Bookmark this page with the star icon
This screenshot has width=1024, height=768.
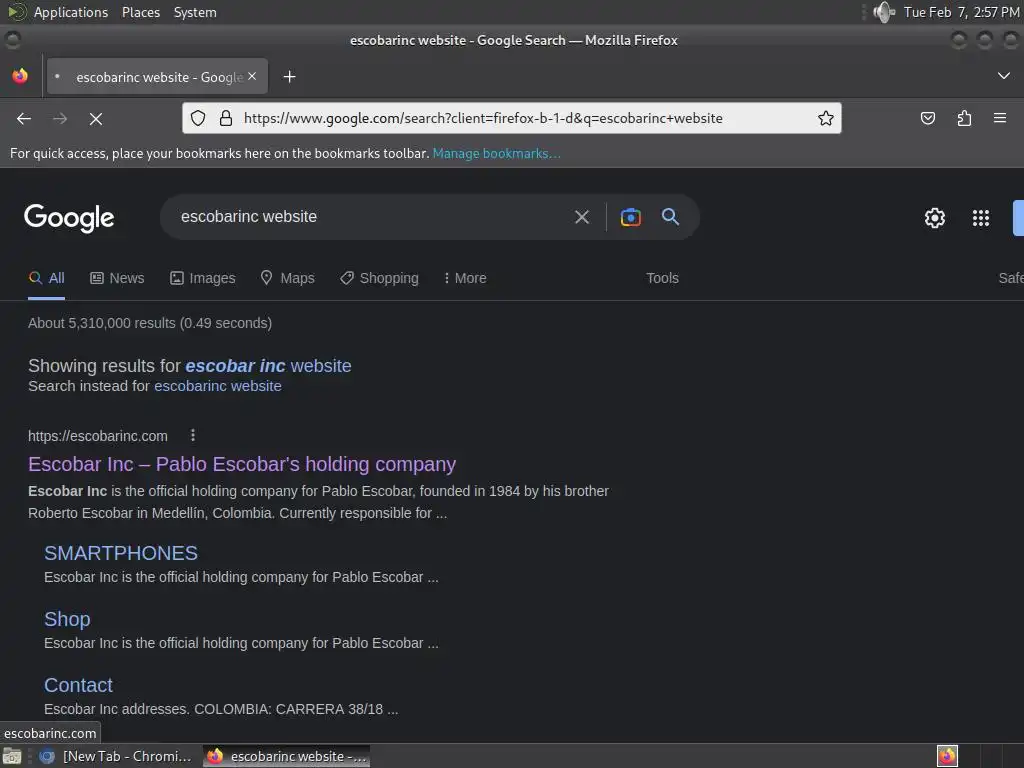825,118
